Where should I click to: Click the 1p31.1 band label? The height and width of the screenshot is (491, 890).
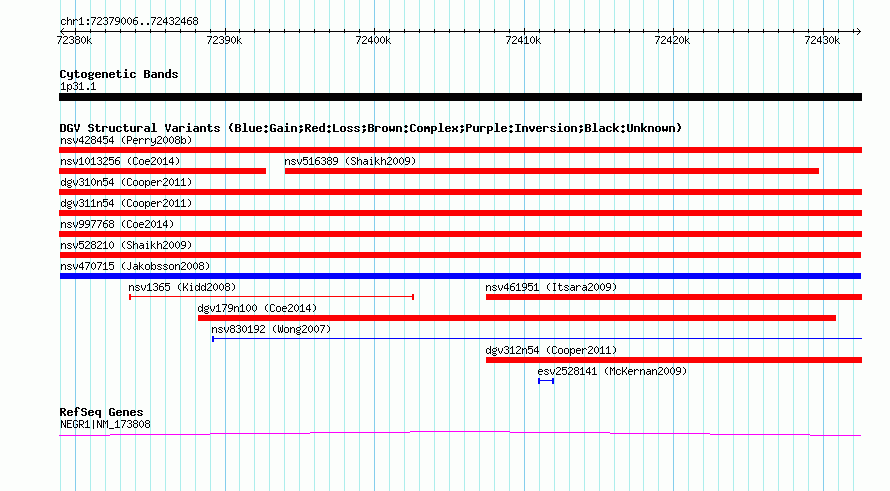click(x=78, y=86)
